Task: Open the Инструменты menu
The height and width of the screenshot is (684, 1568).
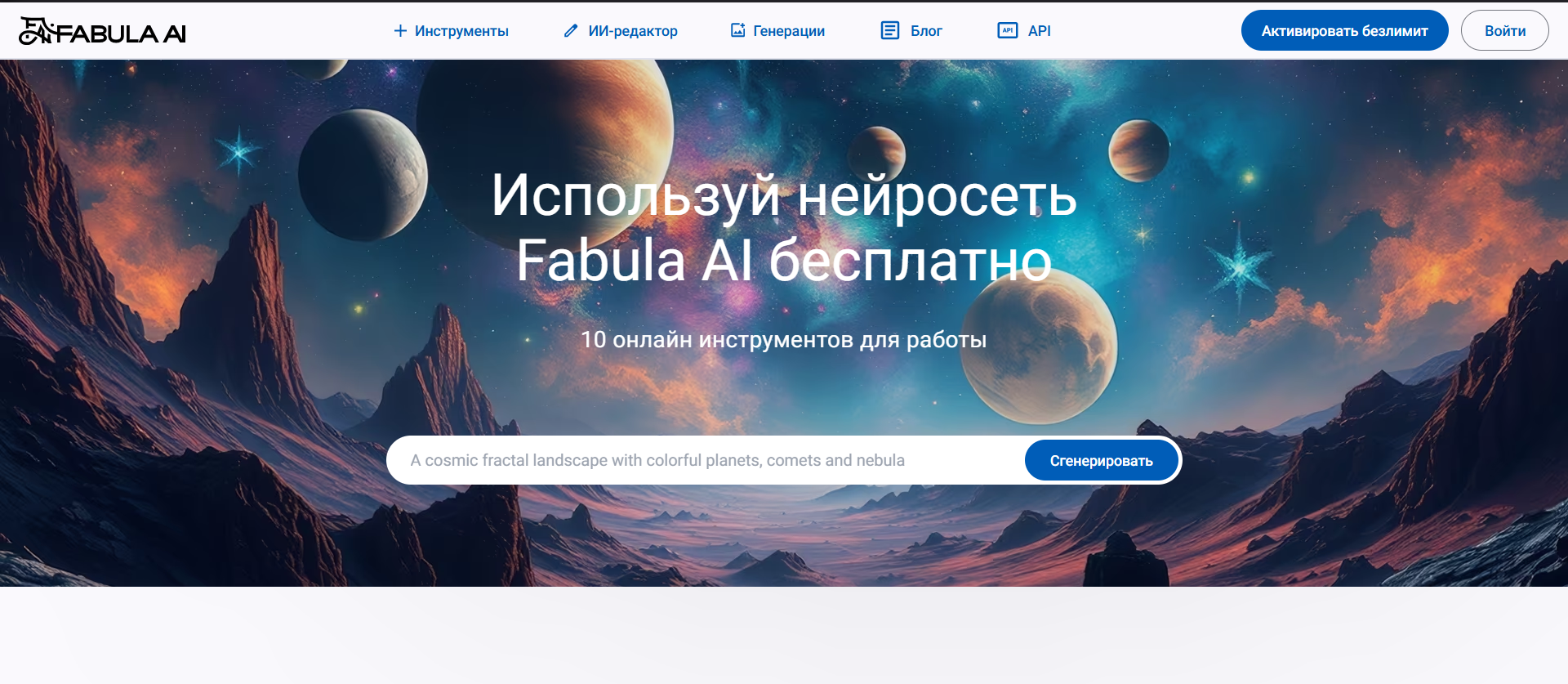Action: point(461,31)
